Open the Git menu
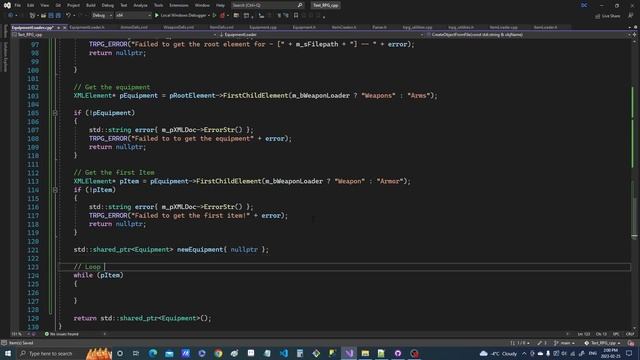This screenshot has height=360, width=640. (x=58, y=5)
